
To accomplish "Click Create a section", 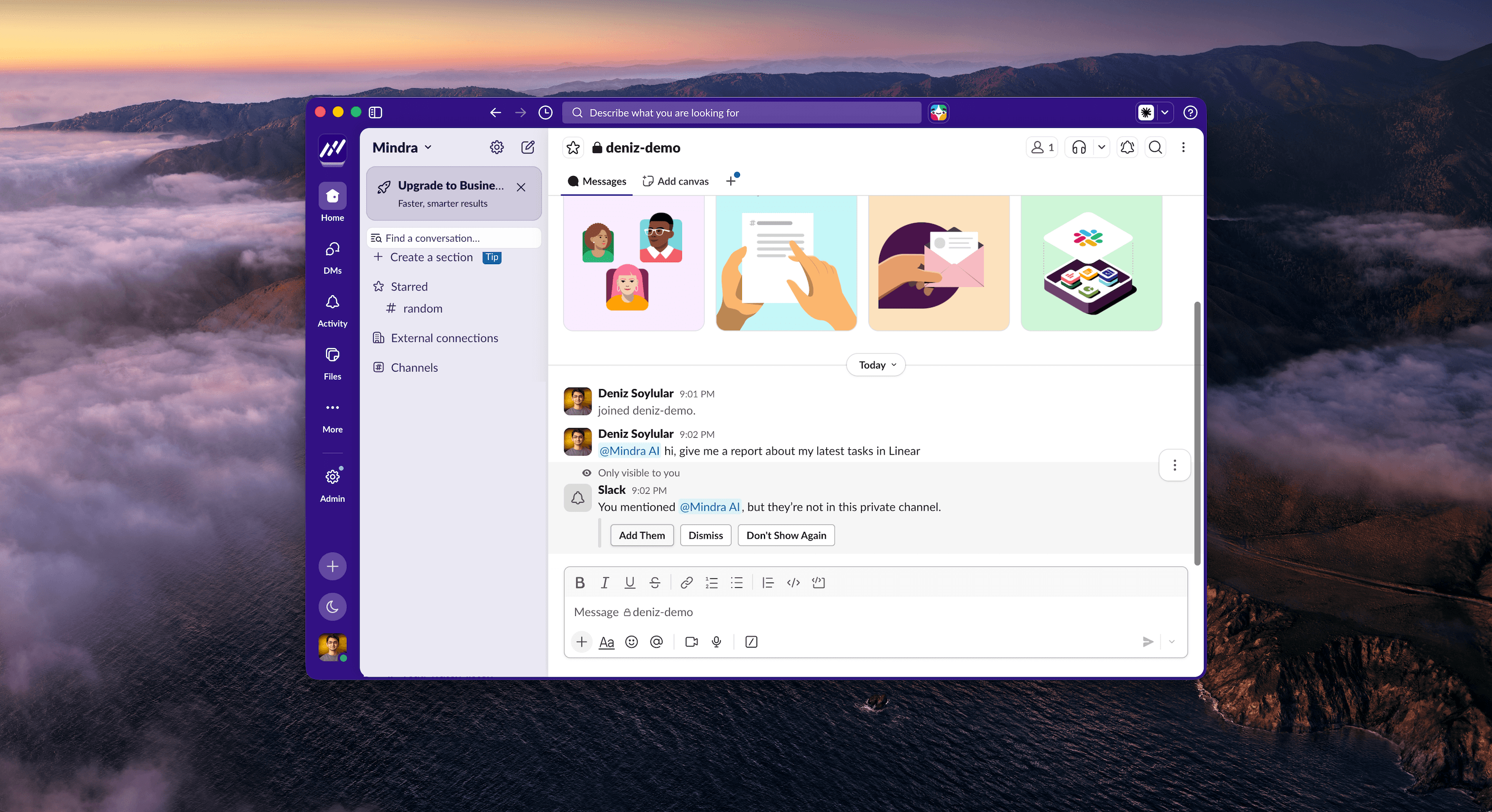I will [431, 257].
